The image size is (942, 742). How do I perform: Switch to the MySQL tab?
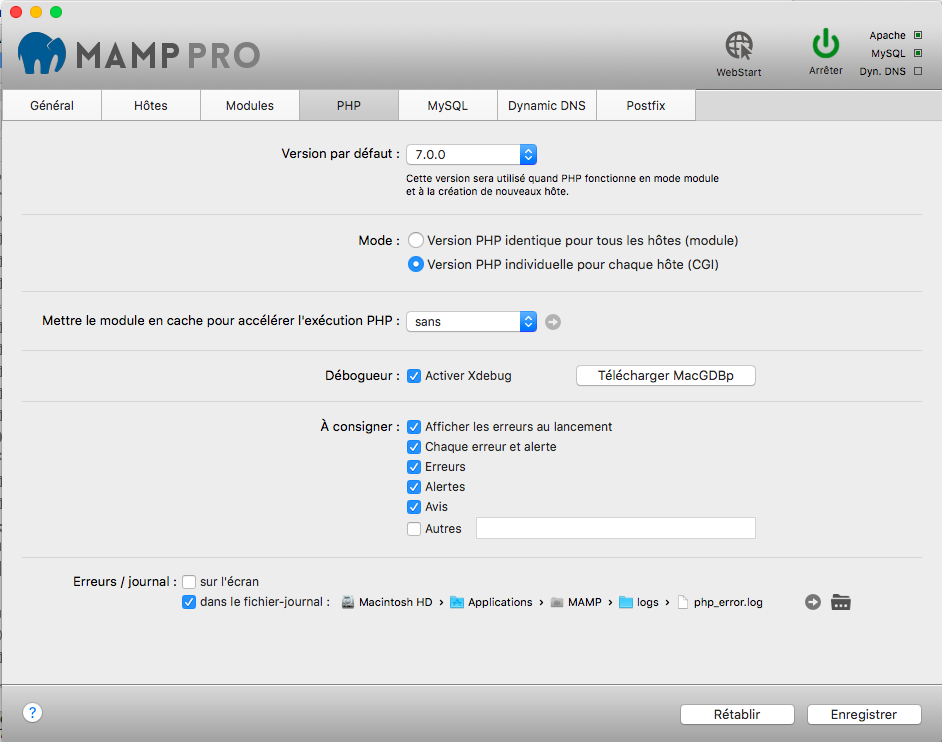[447, 106]
